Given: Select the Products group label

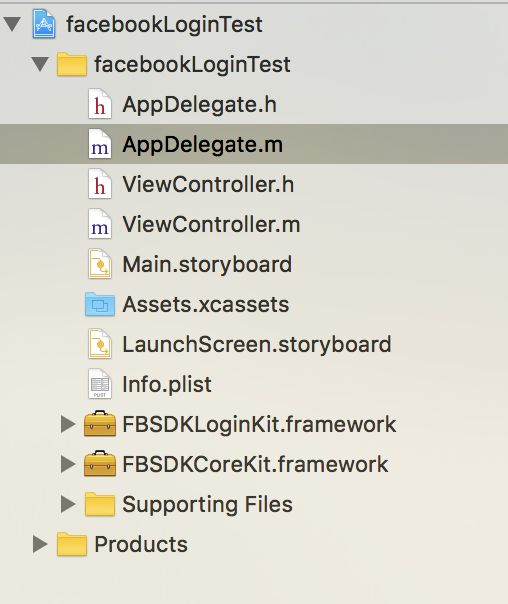Looking at the screenshot, I should pyautogui.click(x=141, y=544).
